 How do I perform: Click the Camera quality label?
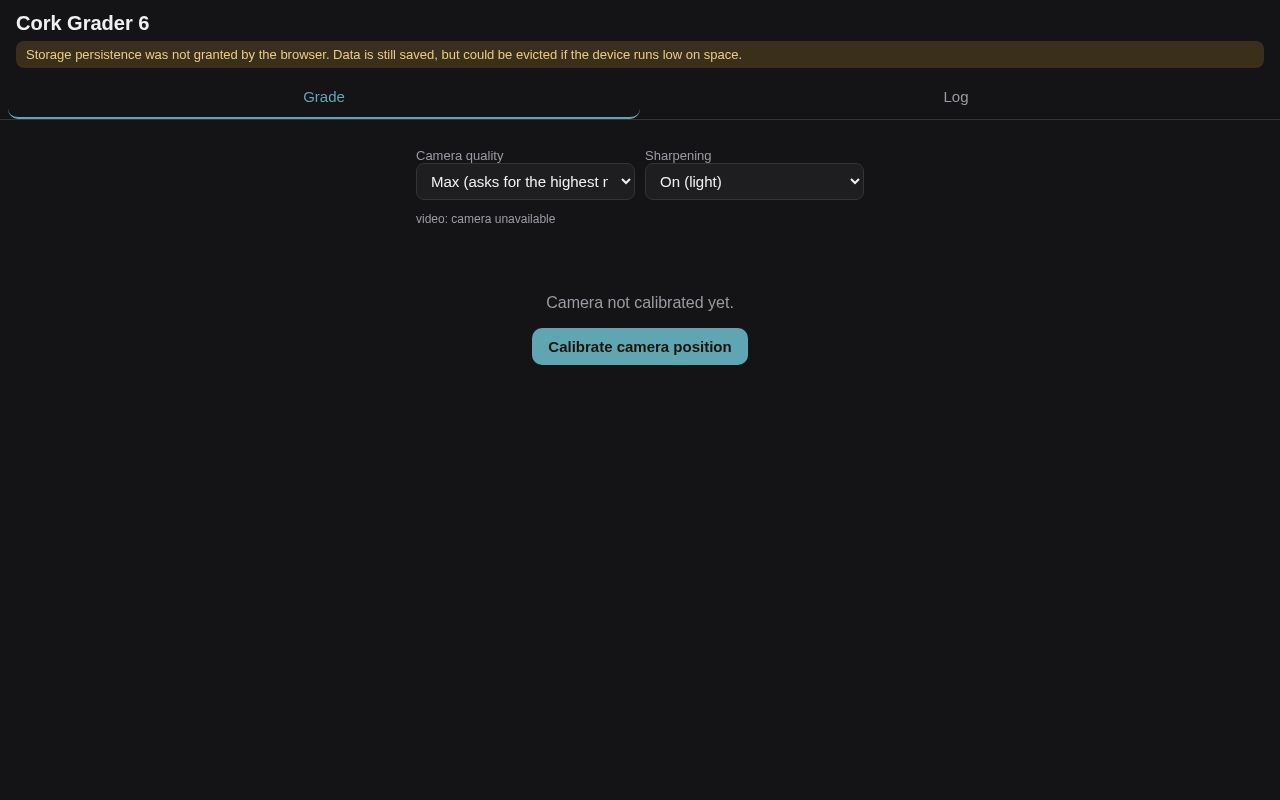(459, 155)
